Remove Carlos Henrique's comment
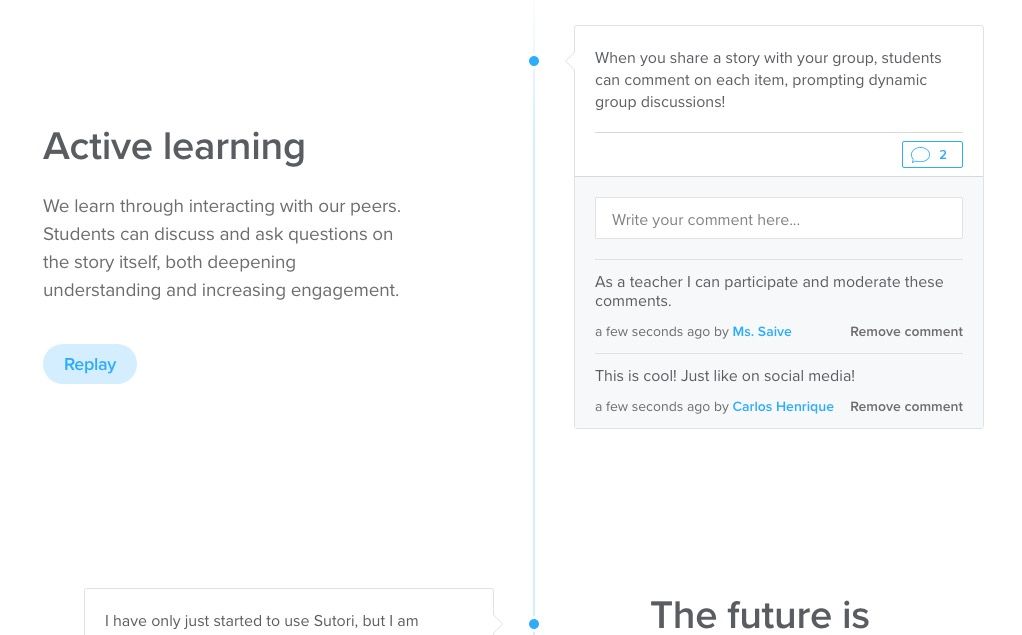Screen dimensions: 1022x635 [906, 406]
